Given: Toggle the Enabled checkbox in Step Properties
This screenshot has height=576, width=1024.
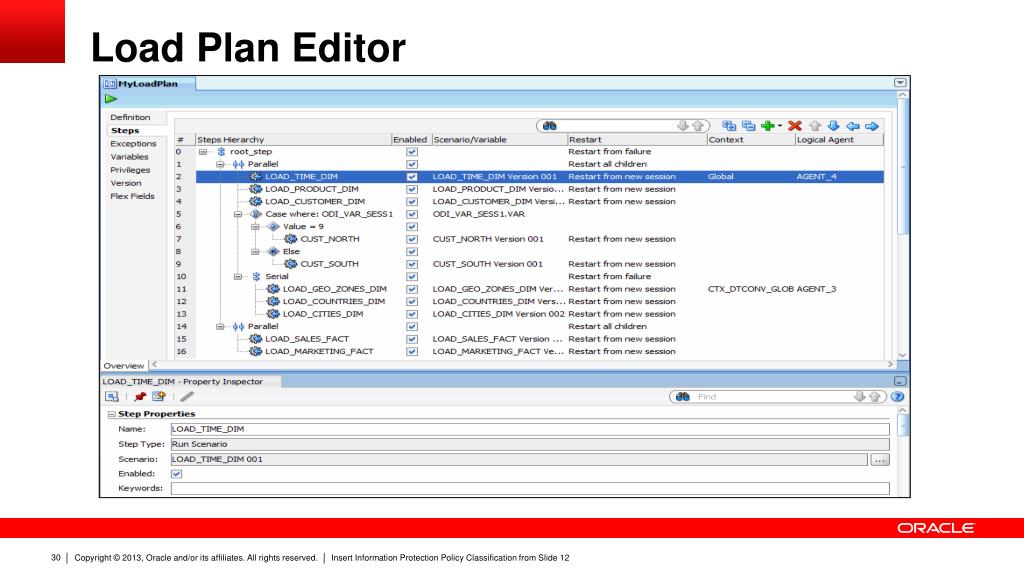Looking at the screenshot, I should point(176,474).
